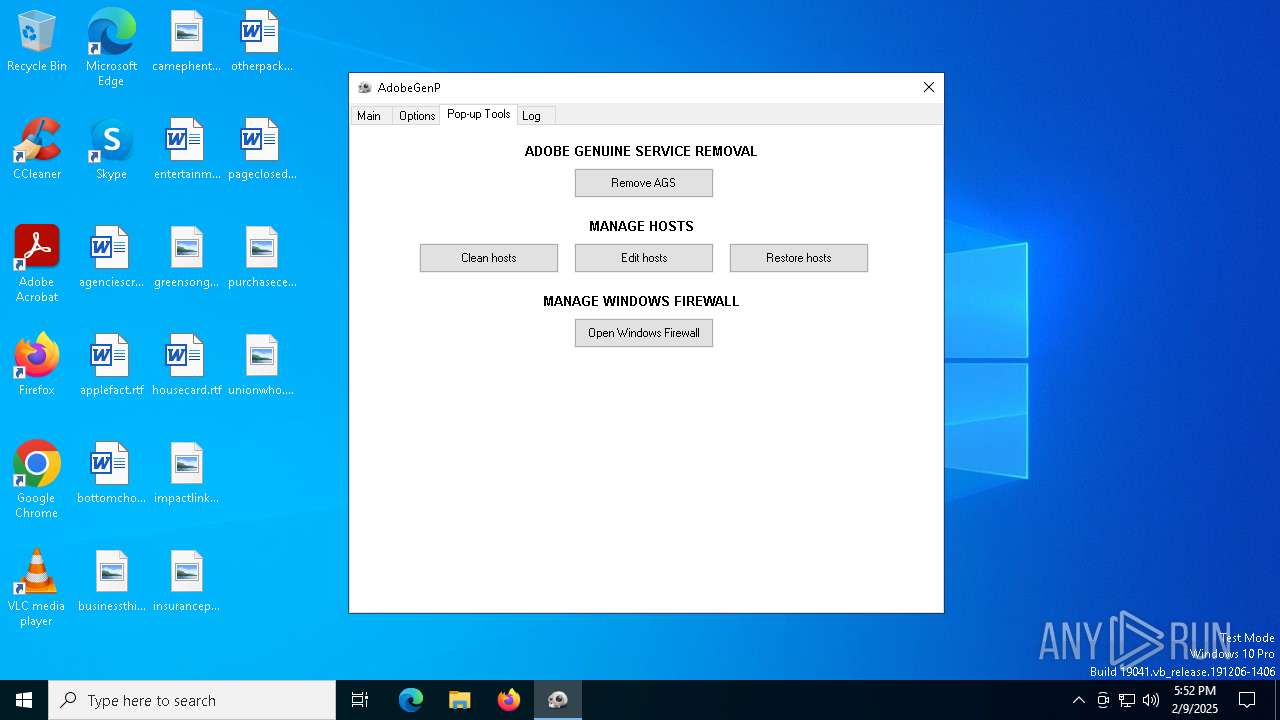Viewport: 1280px width, 720px height.
Task: Click the AdobeGenP title bar icon
Action: (365, 88)
